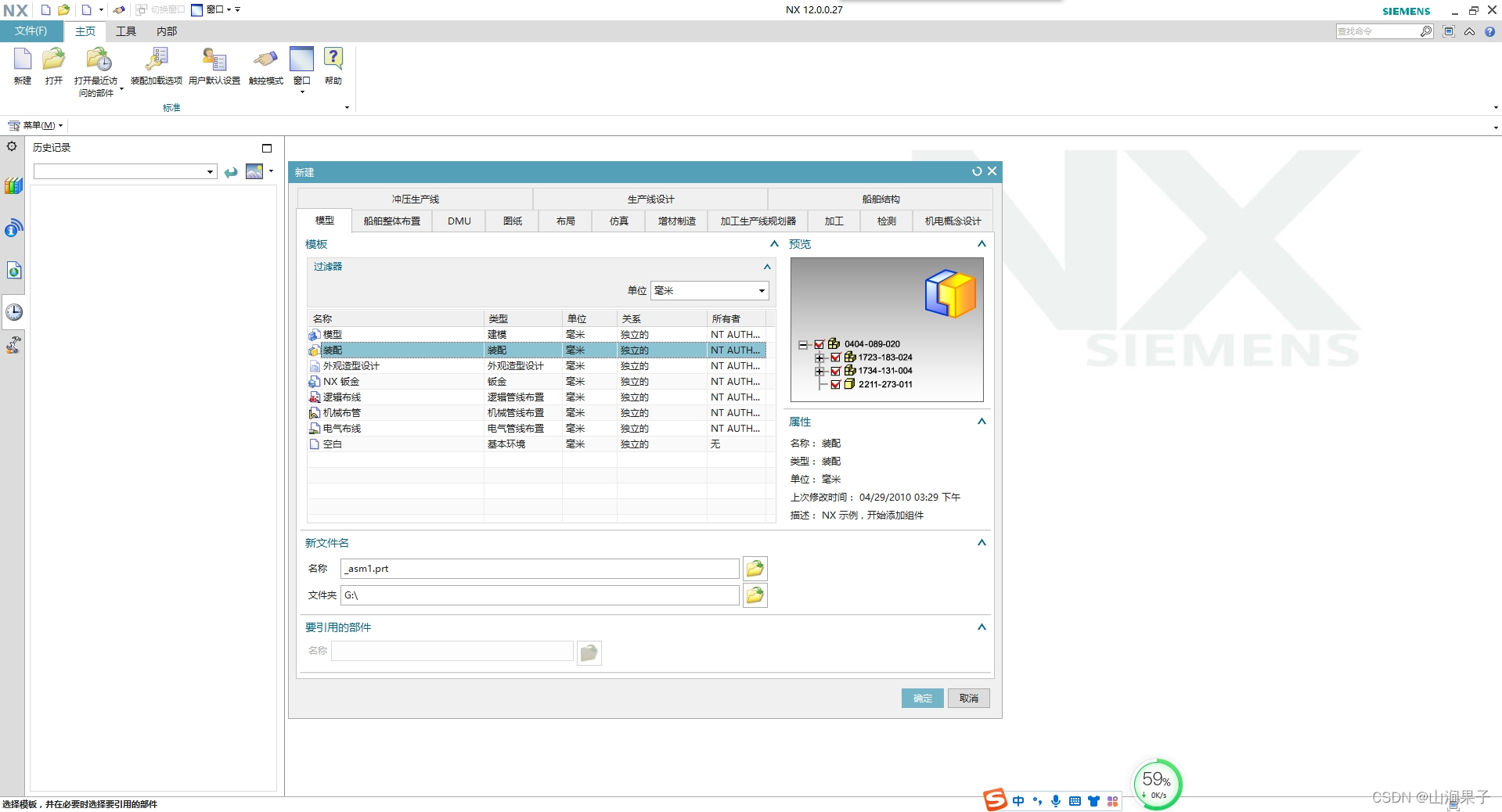Select the 模型 template row

[x=536, y=335]
